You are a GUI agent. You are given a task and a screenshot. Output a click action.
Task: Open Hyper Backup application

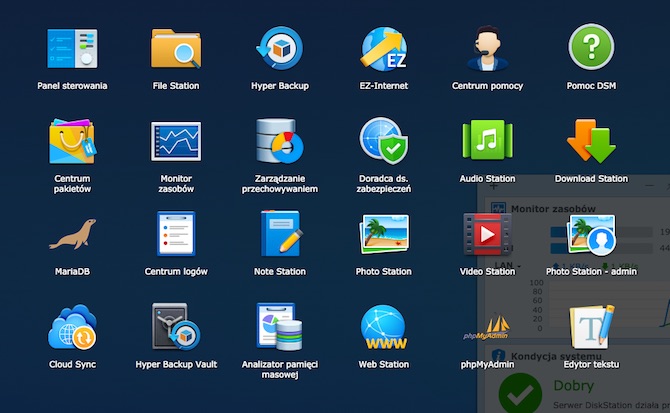[x=280, y=48]
